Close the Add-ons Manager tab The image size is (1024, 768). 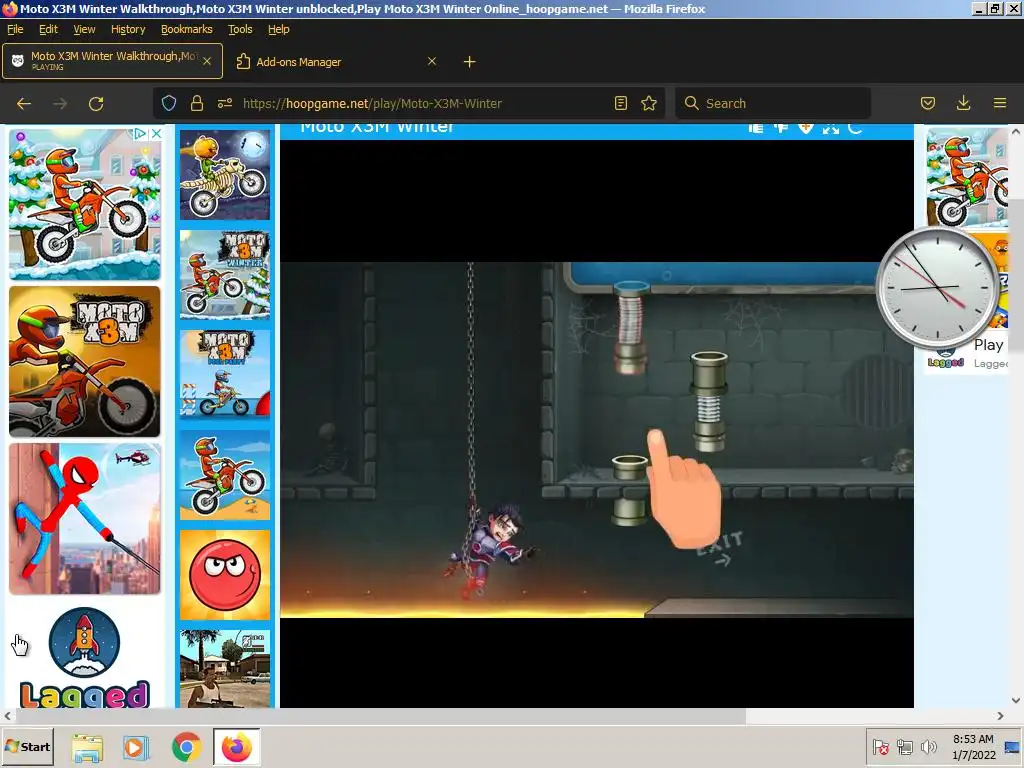pyautogui.click(x=432, y=61)
